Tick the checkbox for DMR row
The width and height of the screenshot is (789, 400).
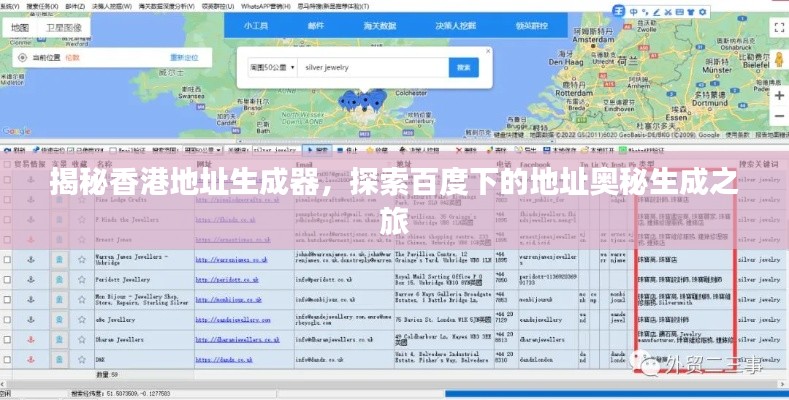[x=7, y=360]
